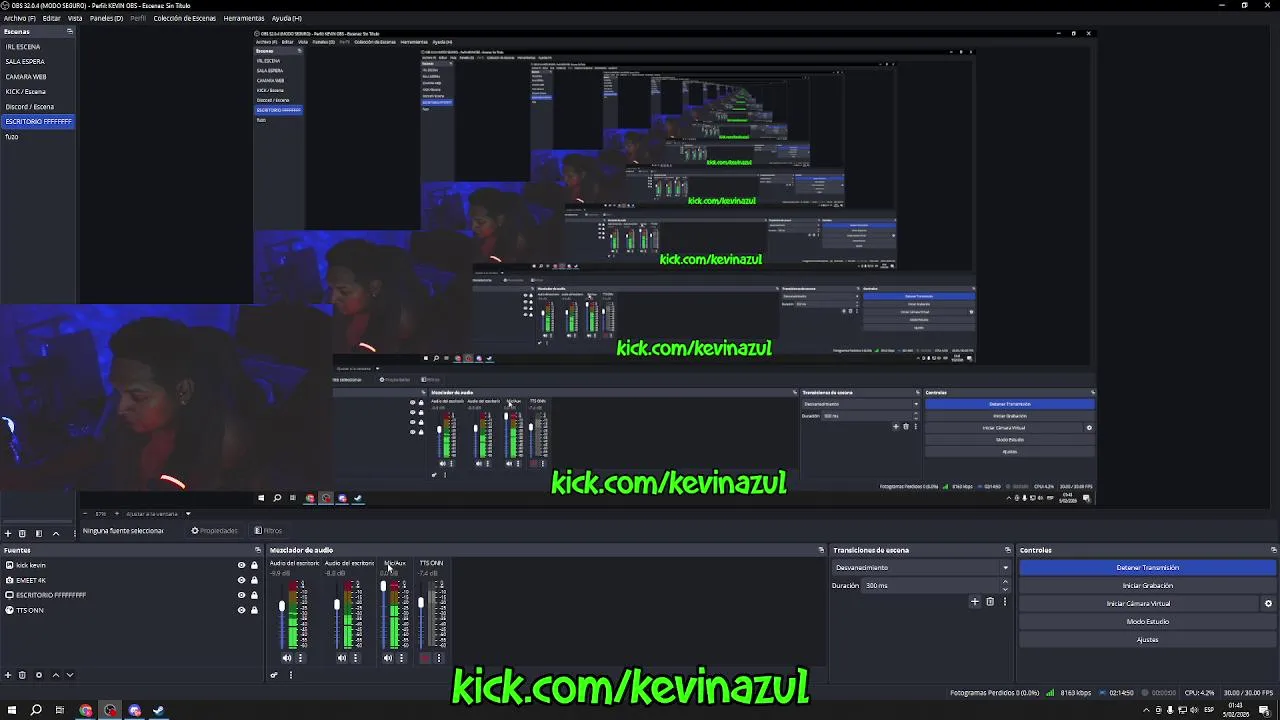This screenshot has width=1280, height=720.
Task: Open the Archivo menu
Action: (20, 18)
